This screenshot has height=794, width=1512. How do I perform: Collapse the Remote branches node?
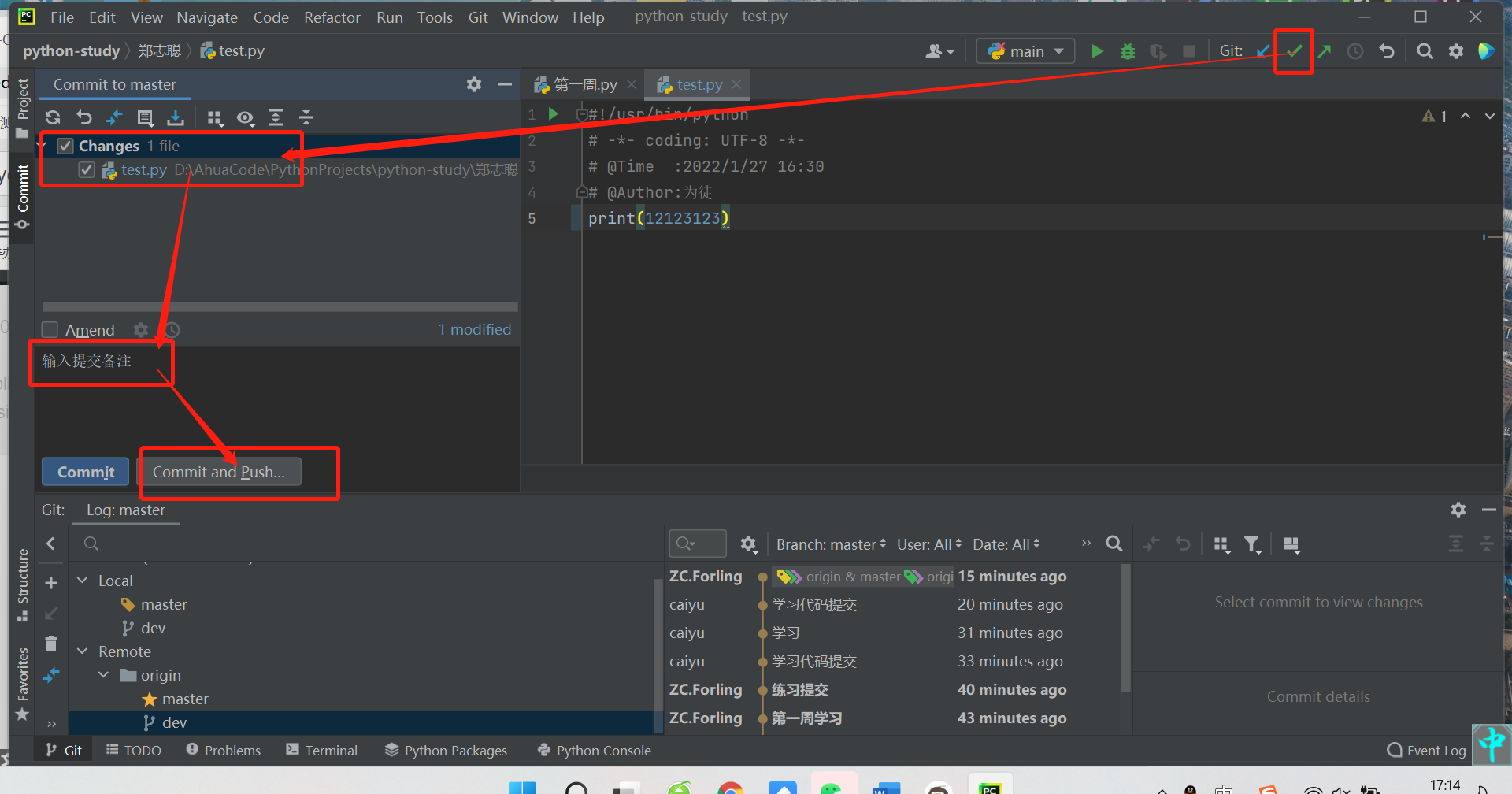(x=83, y=651)
